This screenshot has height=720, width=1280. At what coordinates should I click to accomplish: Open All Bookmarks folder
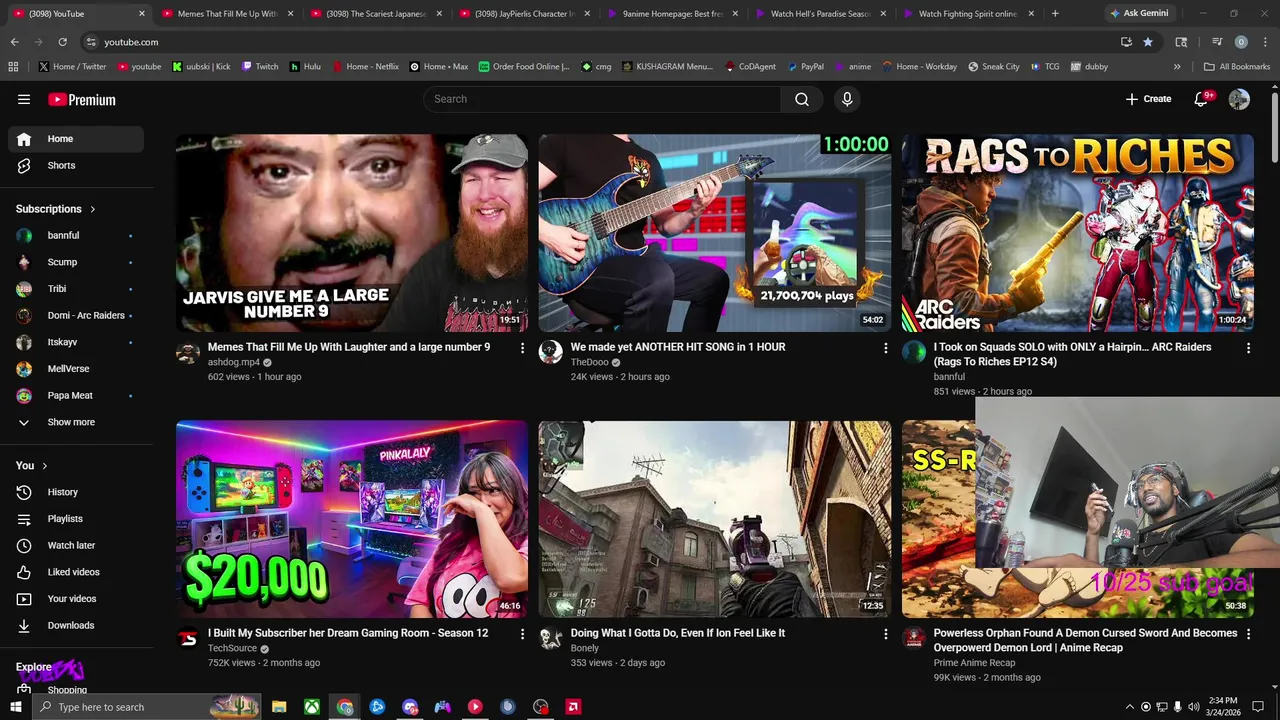pyautogui.click(x=1237, y=67)
